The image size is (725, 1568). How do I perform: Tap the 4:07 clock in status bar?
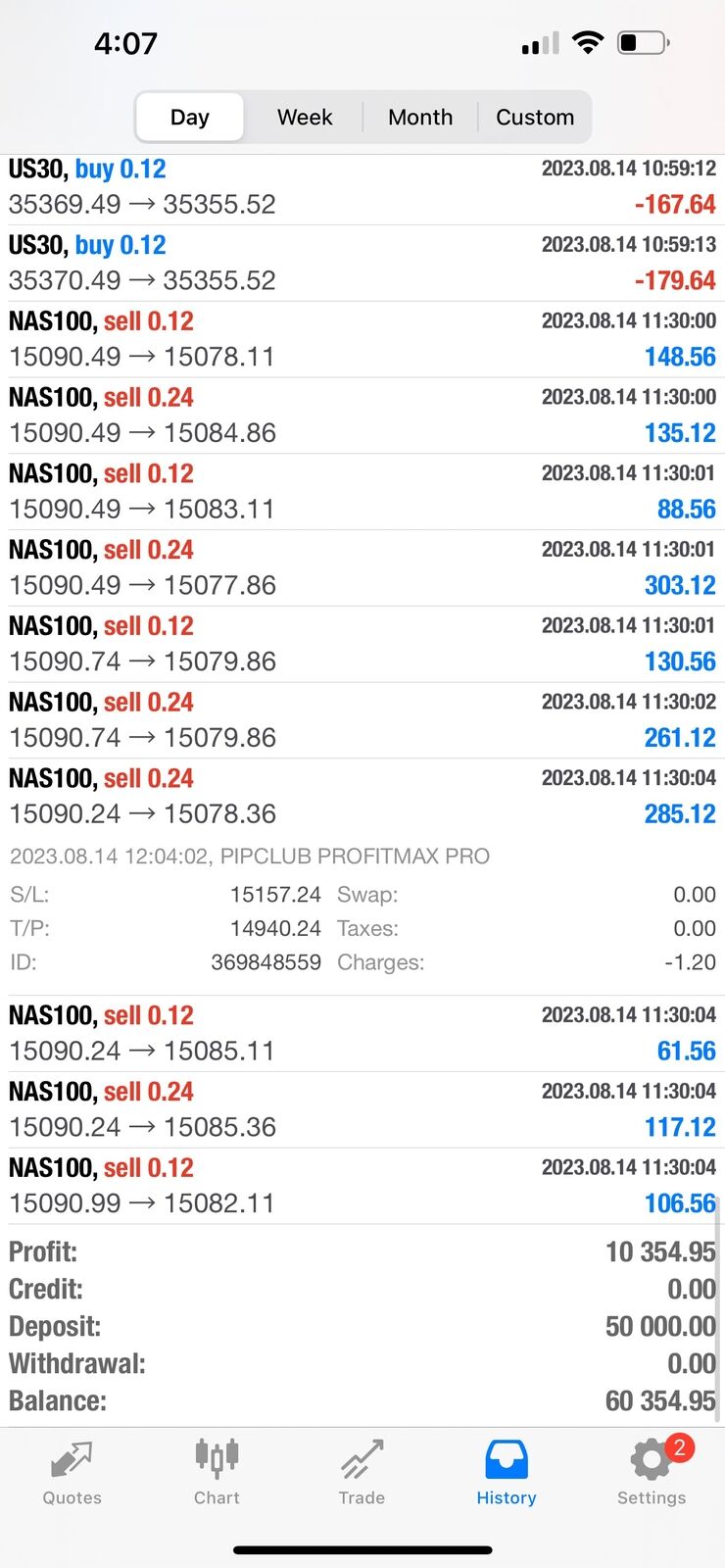(x=125, y=43)
